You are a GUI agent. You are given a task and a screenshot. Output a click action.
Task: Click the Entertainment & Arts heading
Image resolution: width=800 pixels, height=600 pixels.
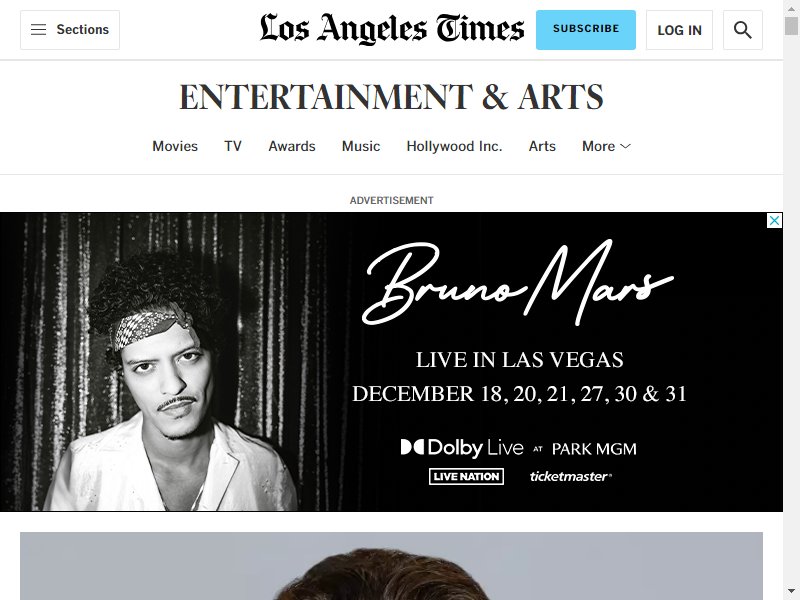coord(391,96)
